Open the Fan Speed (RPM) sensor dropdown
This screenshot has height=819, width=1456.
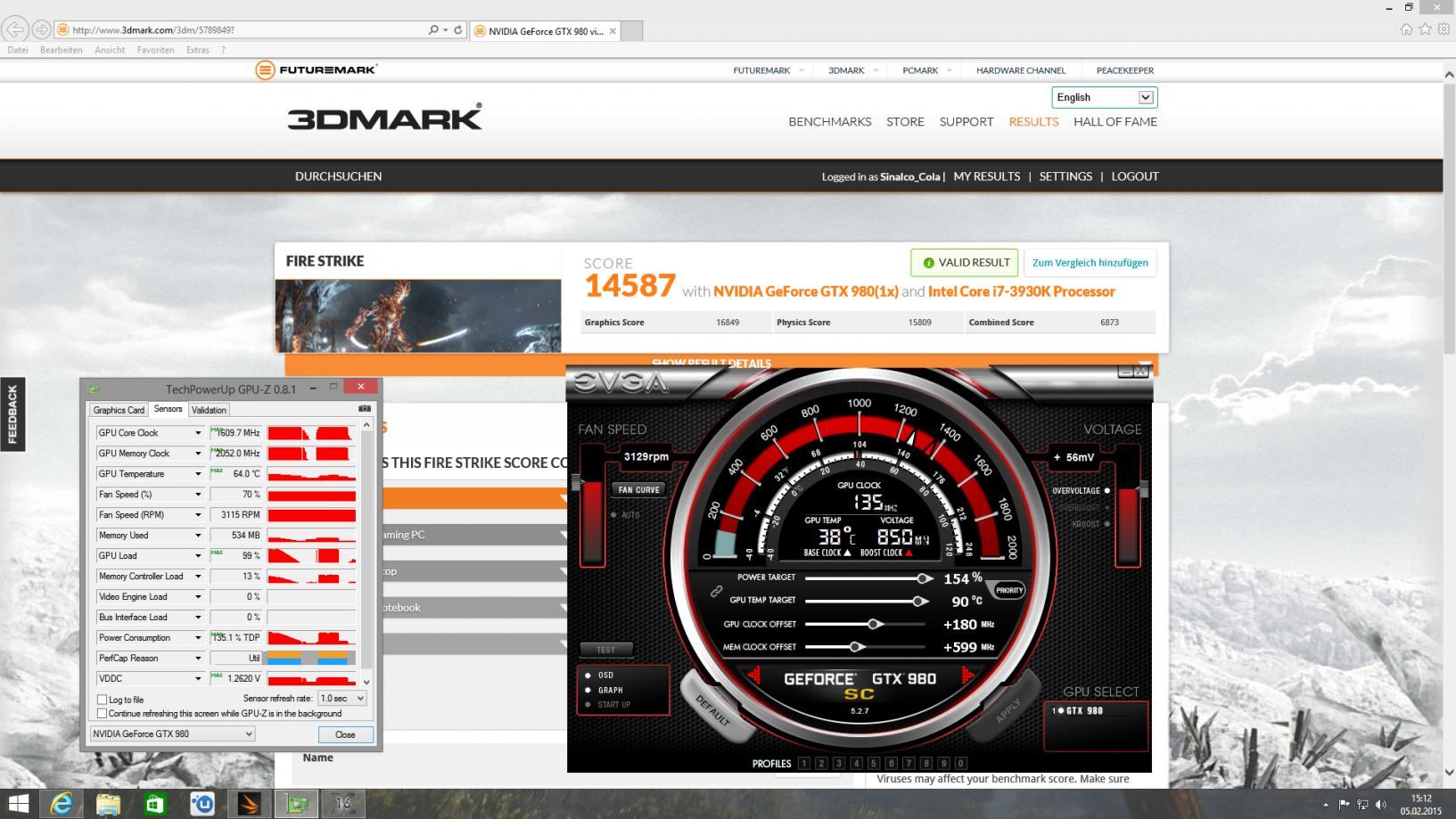tap(198, 515)
